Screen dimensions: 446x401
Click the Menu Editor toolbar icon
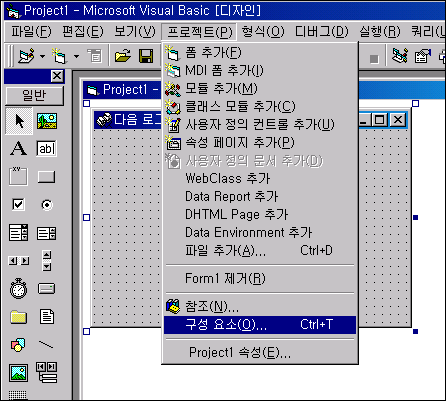tap(95, 56)
